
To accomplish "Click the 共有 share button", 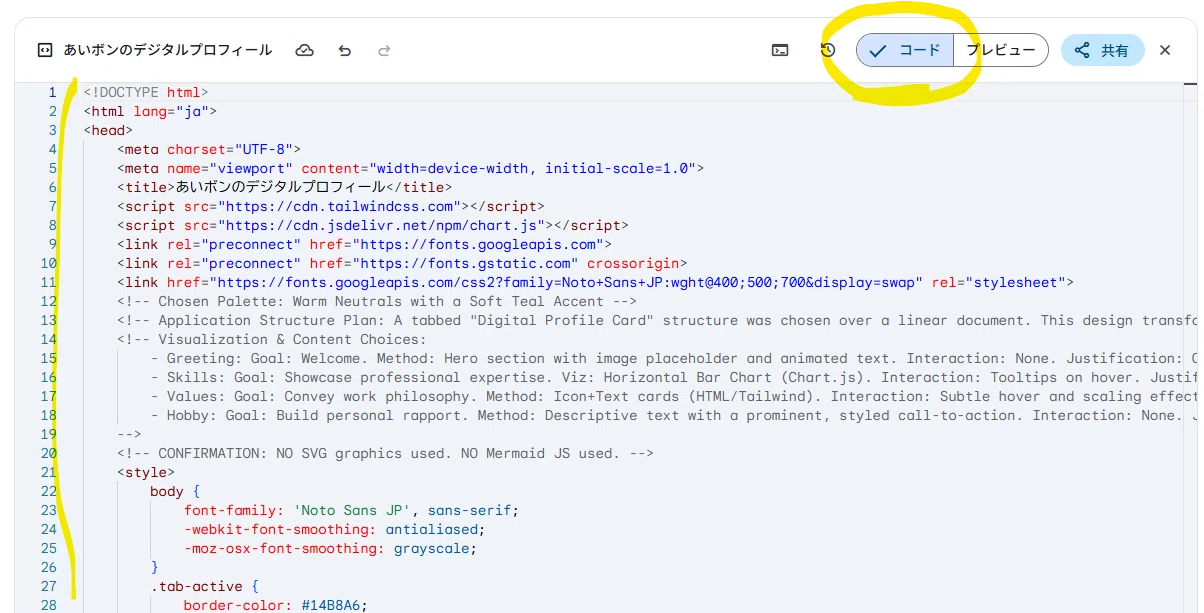I will tap(1102, 50).
